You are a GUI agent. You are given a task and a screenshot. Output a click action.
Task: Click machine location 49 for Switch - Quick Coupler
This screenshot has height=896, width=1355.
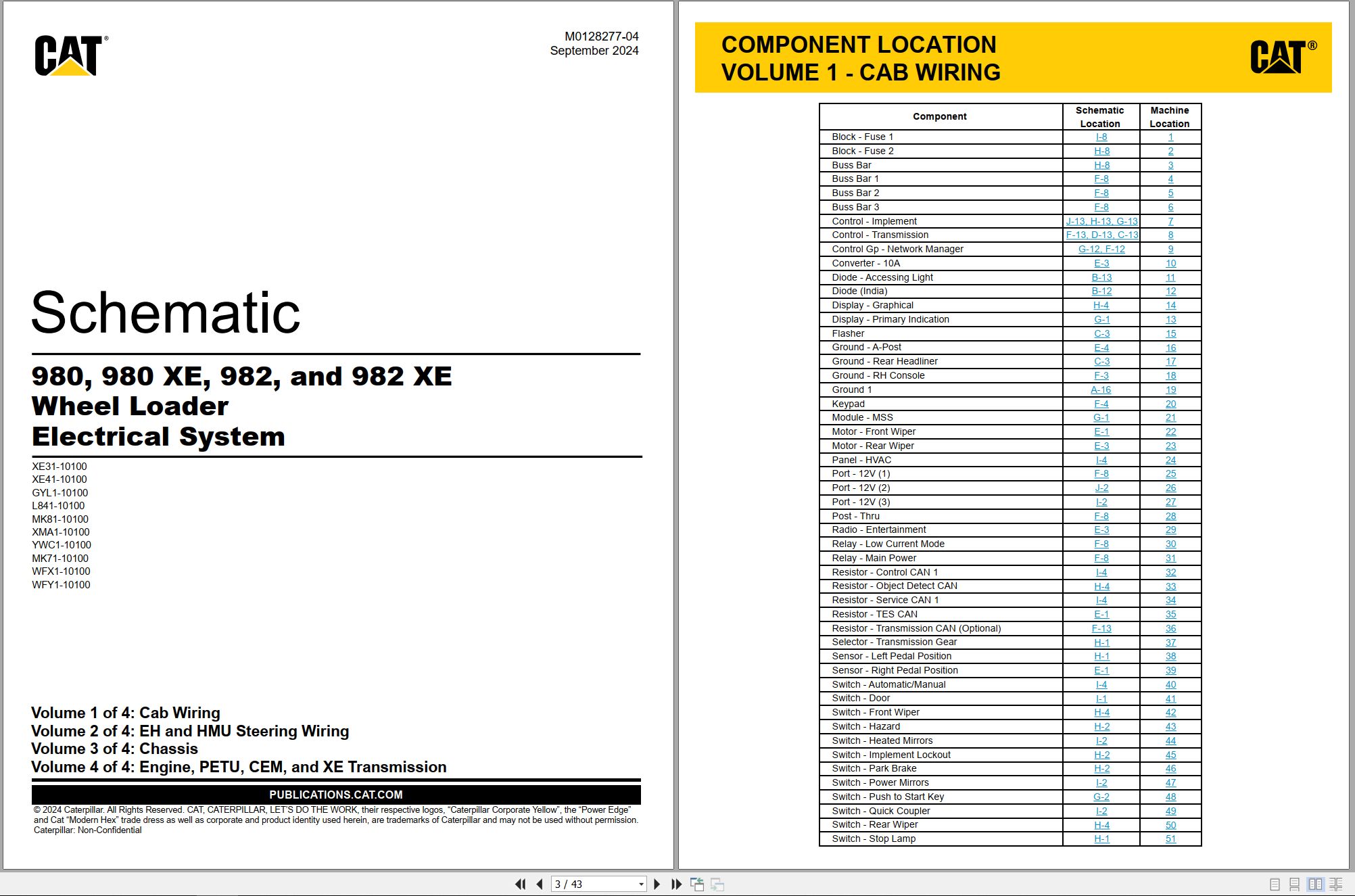(x=1170, y=811)
